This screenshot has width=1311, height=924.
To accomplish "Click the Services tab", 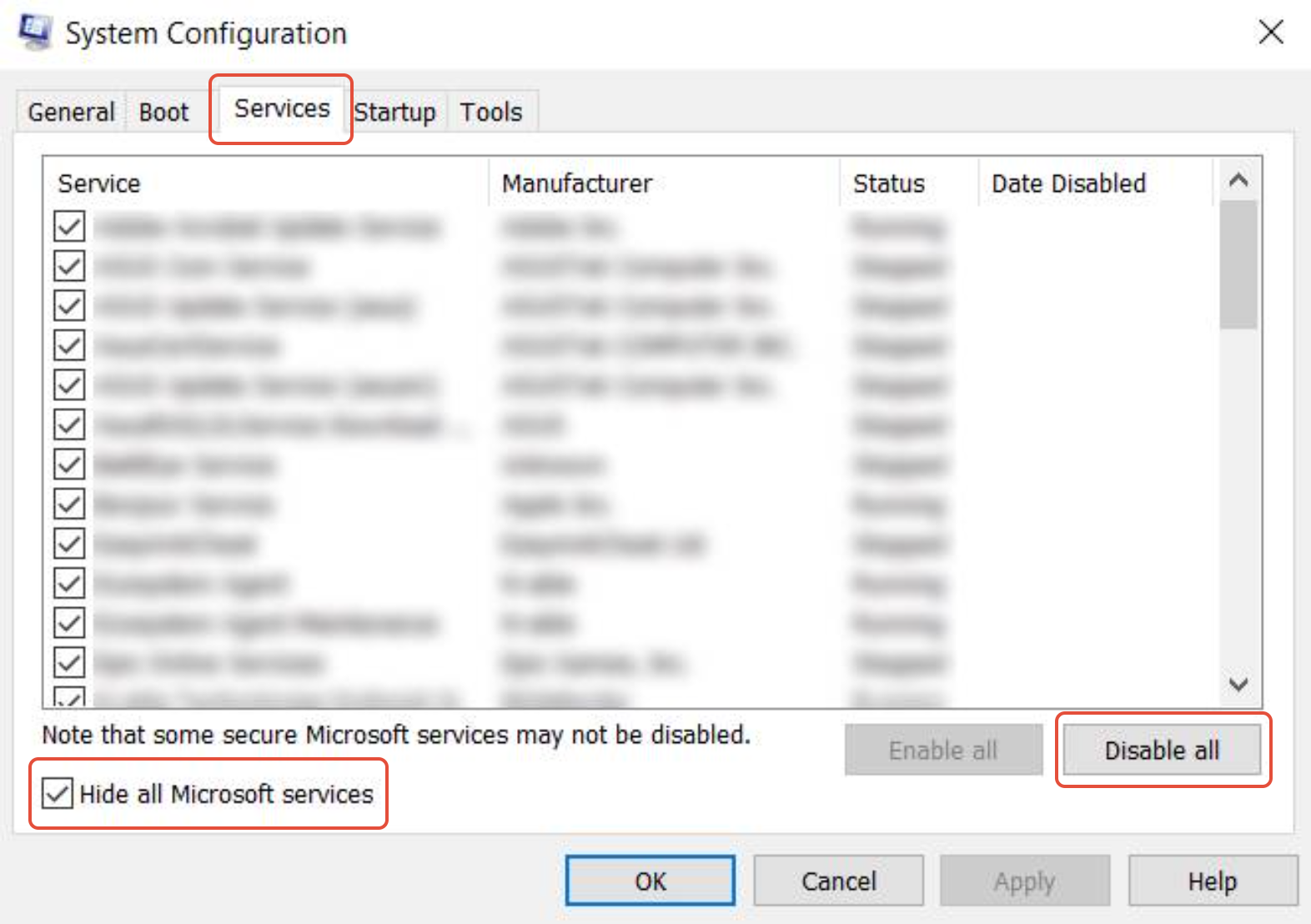I will [x=282, y=108].
